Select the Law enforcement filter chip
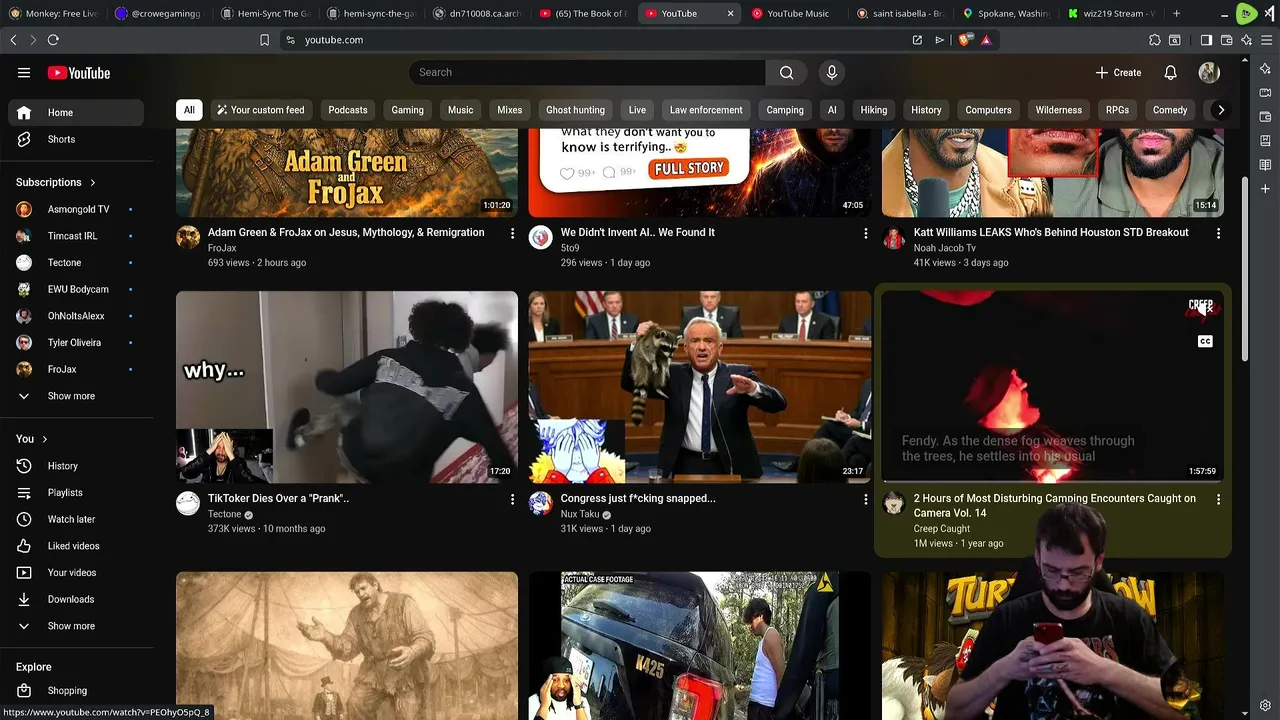 point(706,110)
